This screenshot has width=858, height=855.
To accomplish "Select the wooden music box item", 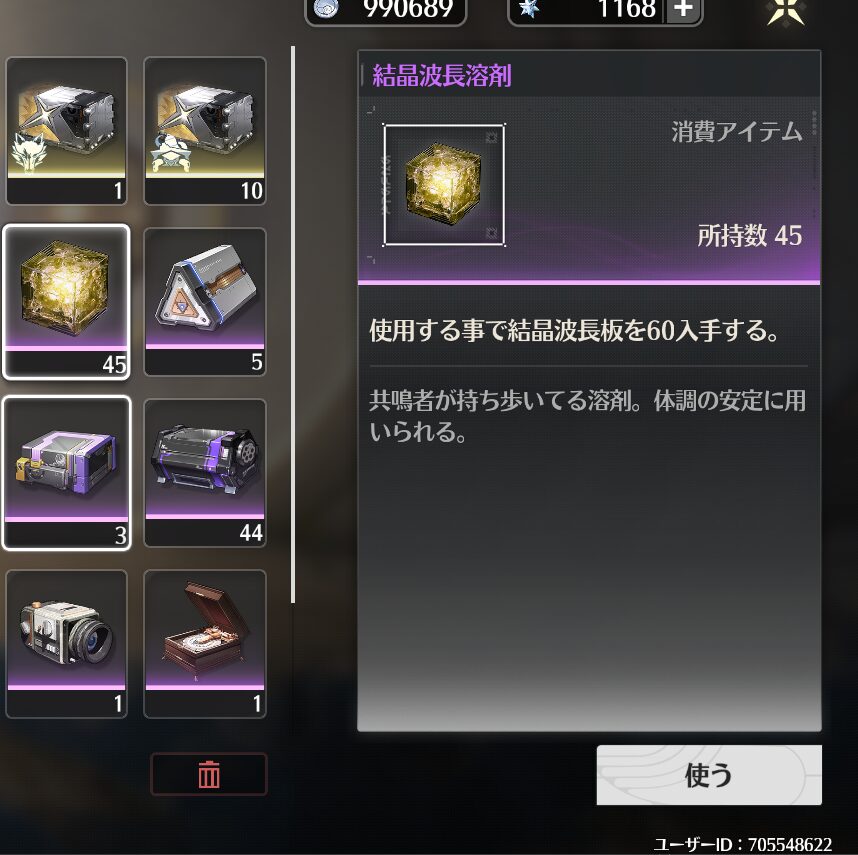I will 205,644.
